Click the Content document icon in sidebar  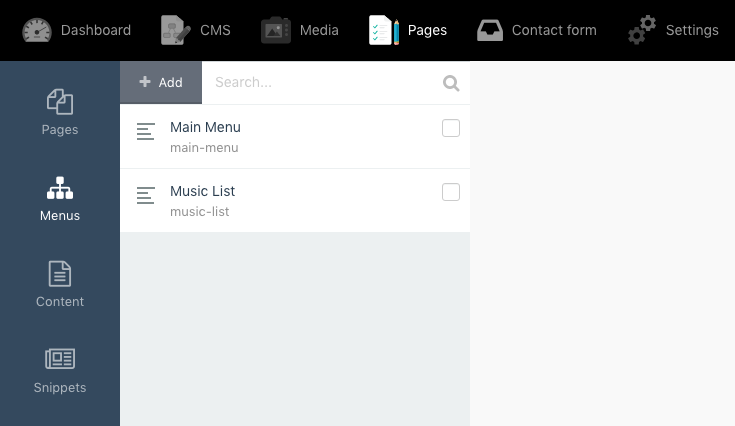click(60, 273)
